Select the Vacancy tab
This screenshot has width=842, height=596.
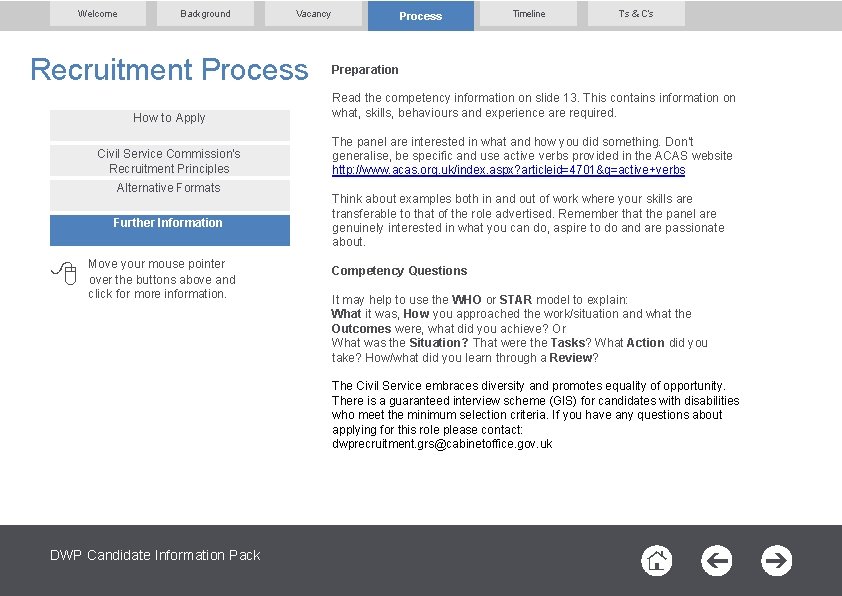pyautogui.click(x=313, y=14)
